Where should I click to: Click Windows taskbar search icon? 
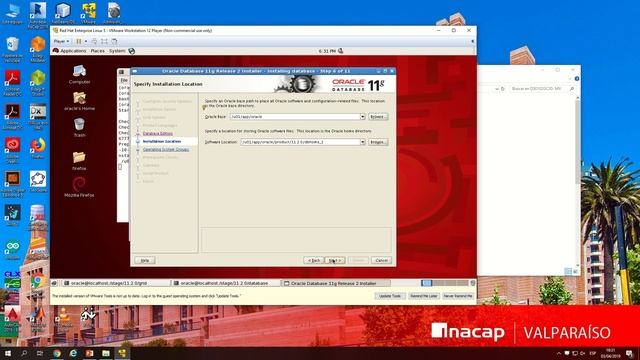(x=24, y=353)
